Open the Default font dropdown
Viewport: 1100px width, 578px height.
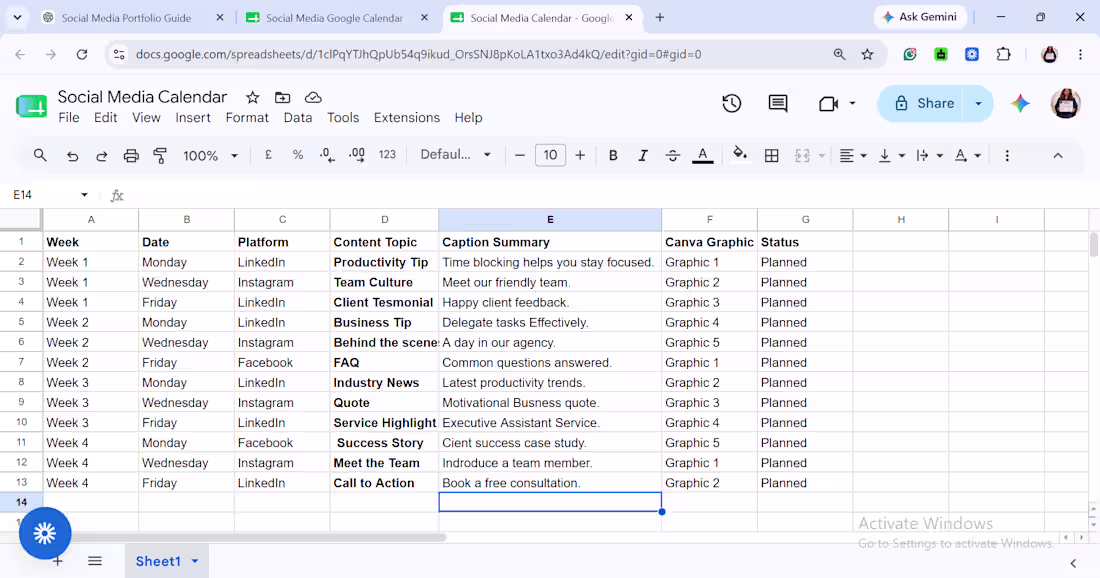click(455, 155)
